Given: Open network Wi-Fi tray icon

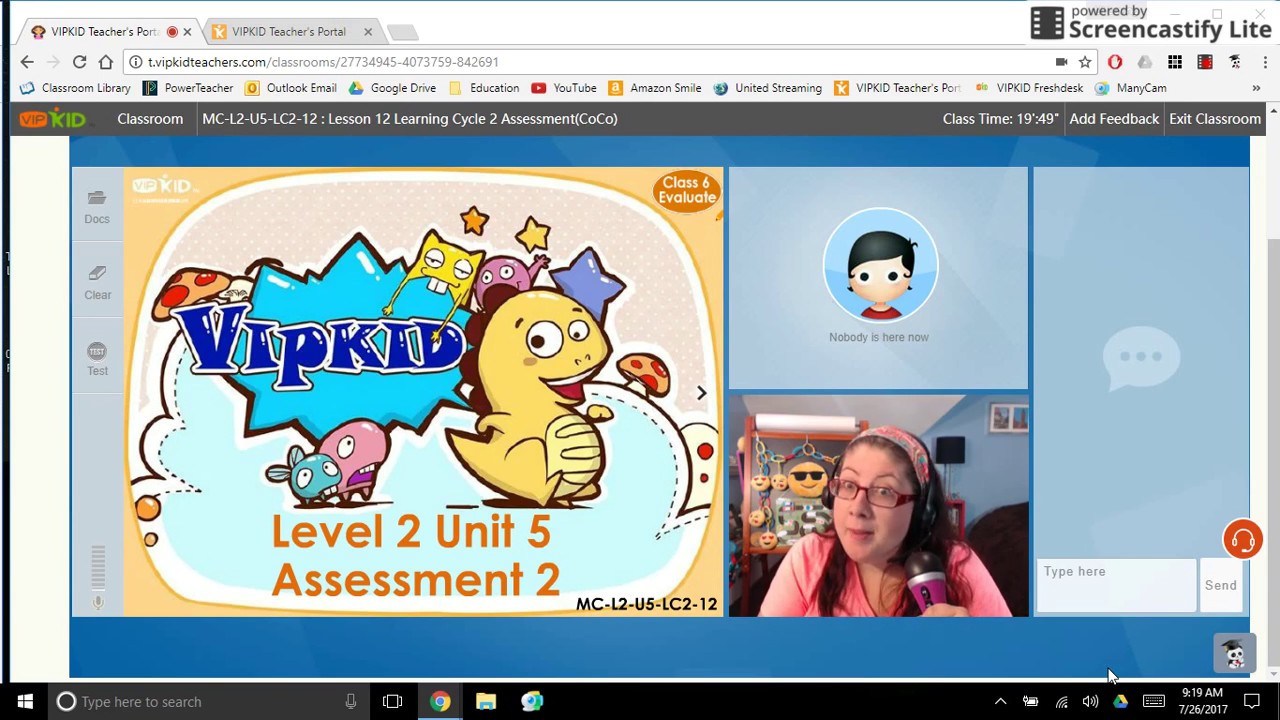Looking at the screenshot, I should click(1061, 701).
